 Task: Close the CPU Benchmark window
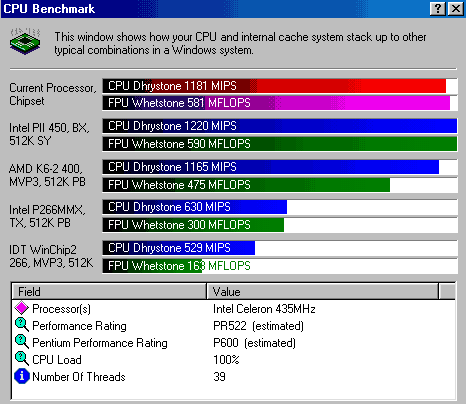coord(455,9)
